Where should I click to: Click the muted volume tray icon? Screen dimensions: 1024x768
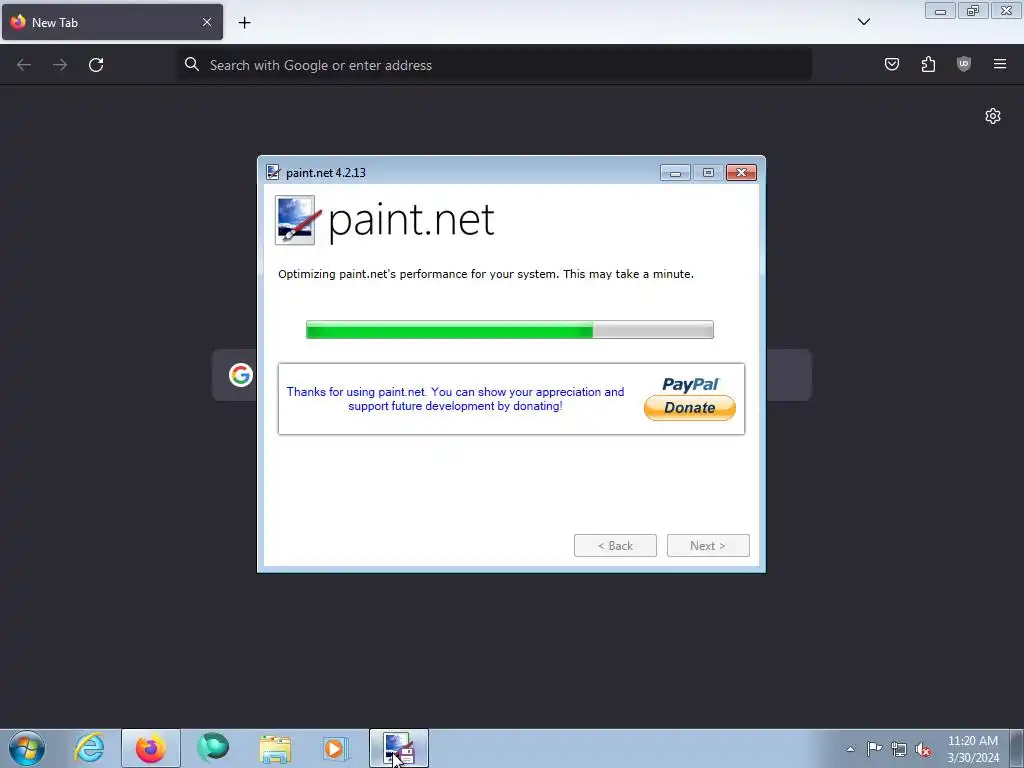tap(923, 749)
